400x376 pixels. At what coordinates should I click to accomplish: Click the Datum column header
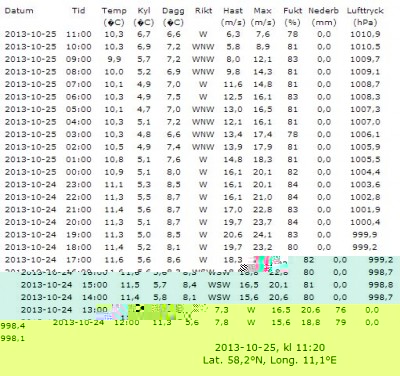tap(19, 11)
